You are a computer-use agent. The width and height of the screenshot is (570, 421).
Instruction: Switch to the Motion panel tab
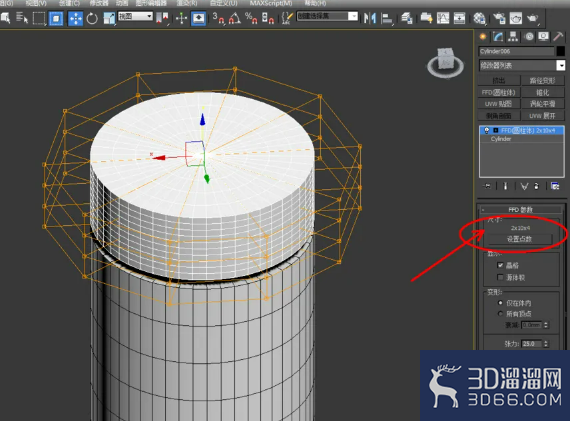[529, 37]
